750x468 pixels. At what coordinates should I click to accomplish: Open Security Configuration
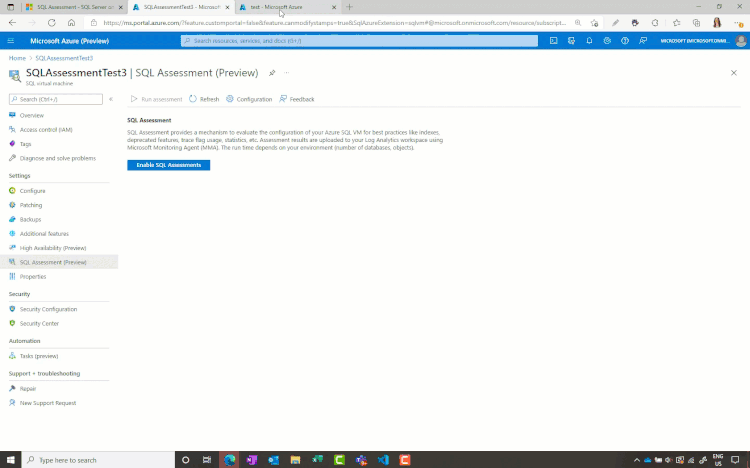(x=48, y=309)
